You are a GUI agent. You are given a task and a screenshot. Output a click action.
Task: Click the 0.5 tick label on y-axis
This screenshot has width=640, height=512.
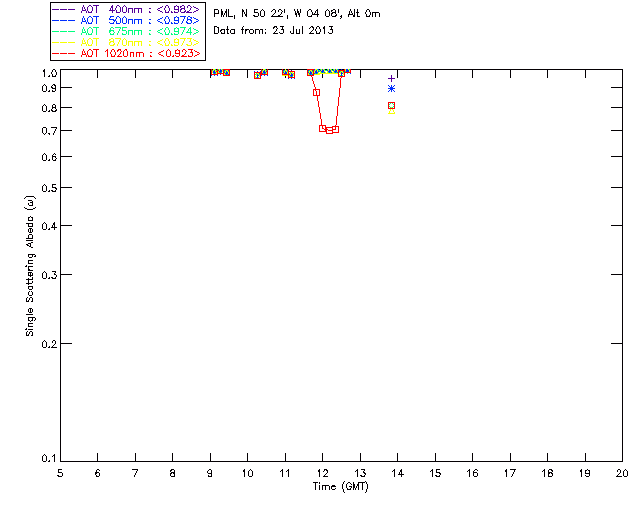point(49,188)
